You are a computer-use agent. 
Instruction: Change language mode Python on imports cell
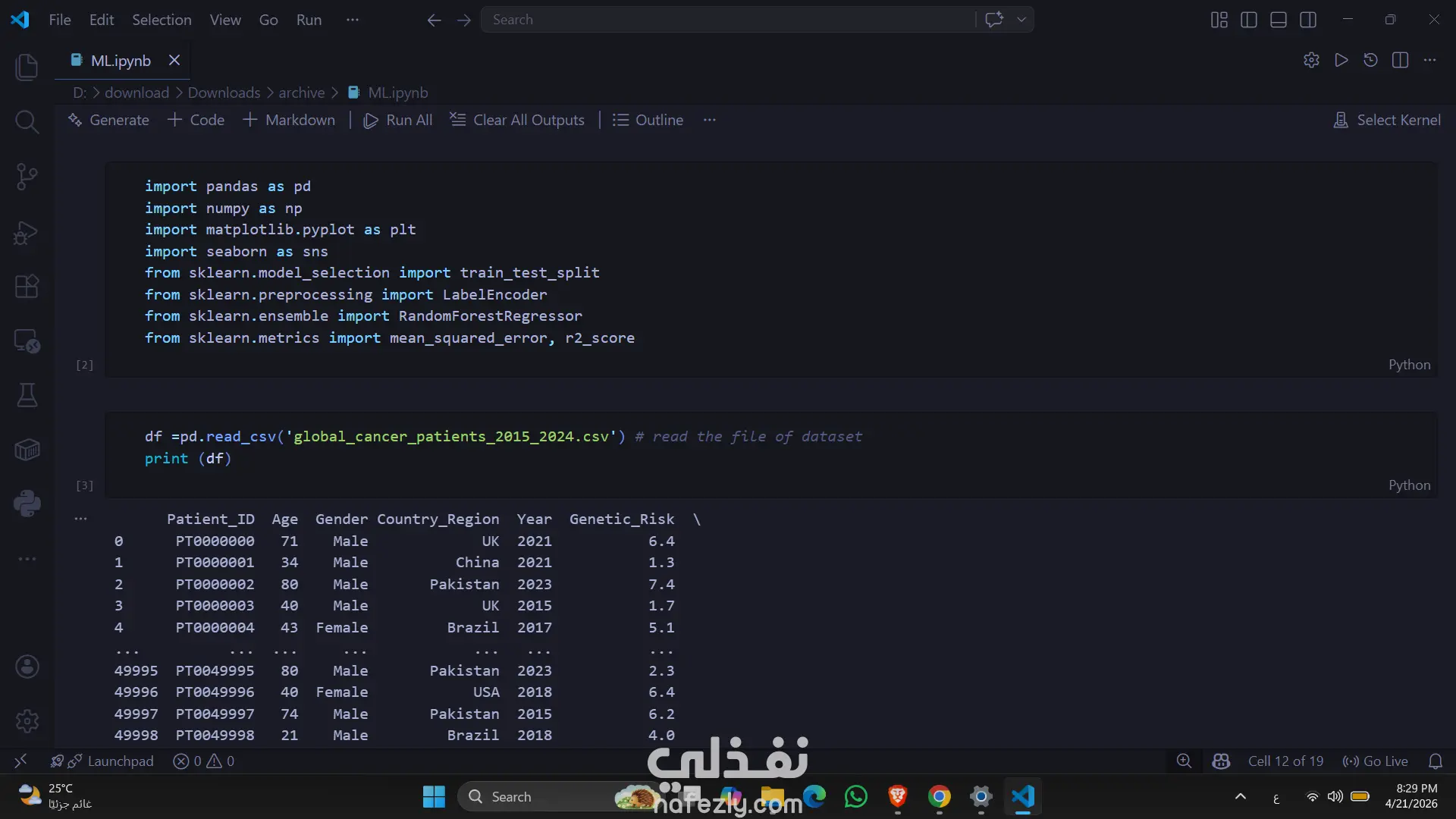(1409, 365)
